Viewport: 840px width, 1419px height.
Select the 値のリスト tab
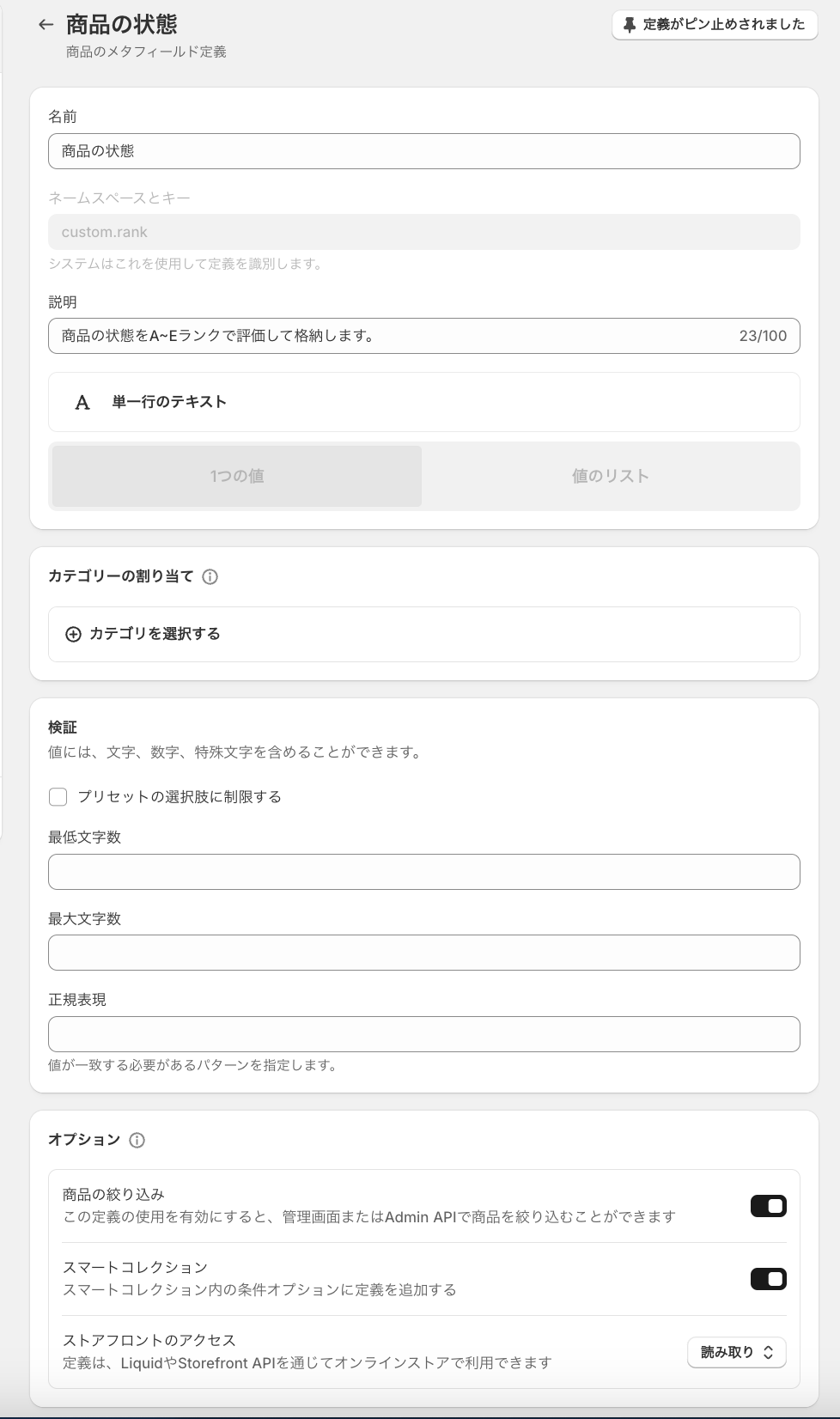click(x=611, y=476)
